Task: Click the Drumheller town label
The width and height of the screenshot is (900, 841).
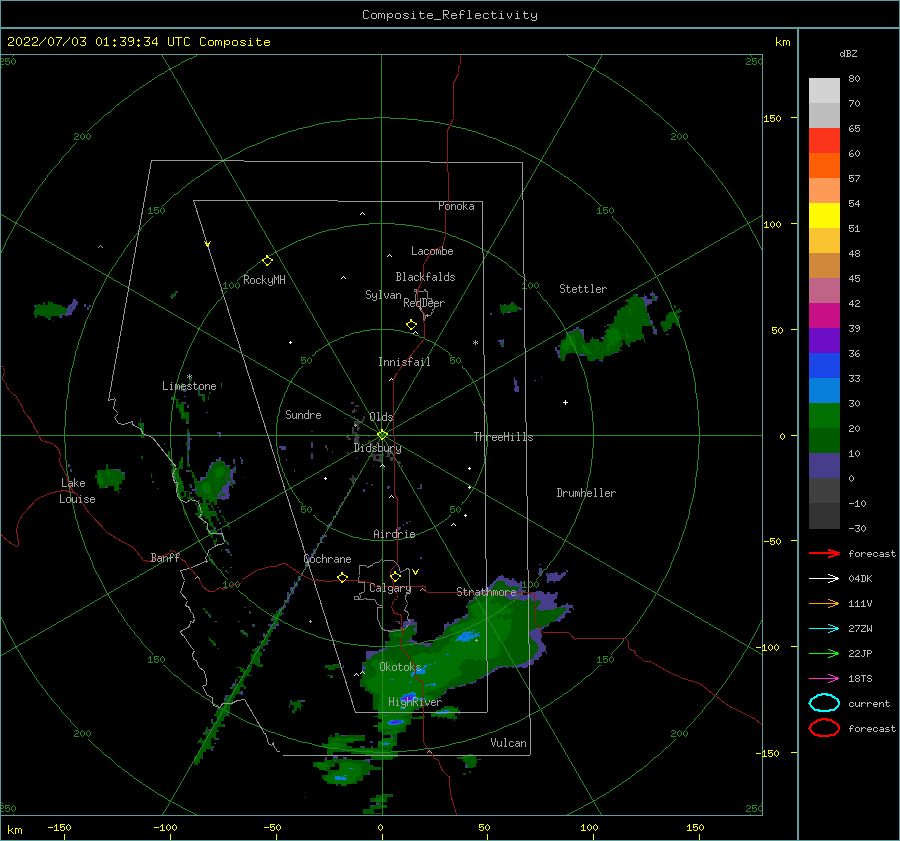Action: pyautogui.click(x=586, y=493)
